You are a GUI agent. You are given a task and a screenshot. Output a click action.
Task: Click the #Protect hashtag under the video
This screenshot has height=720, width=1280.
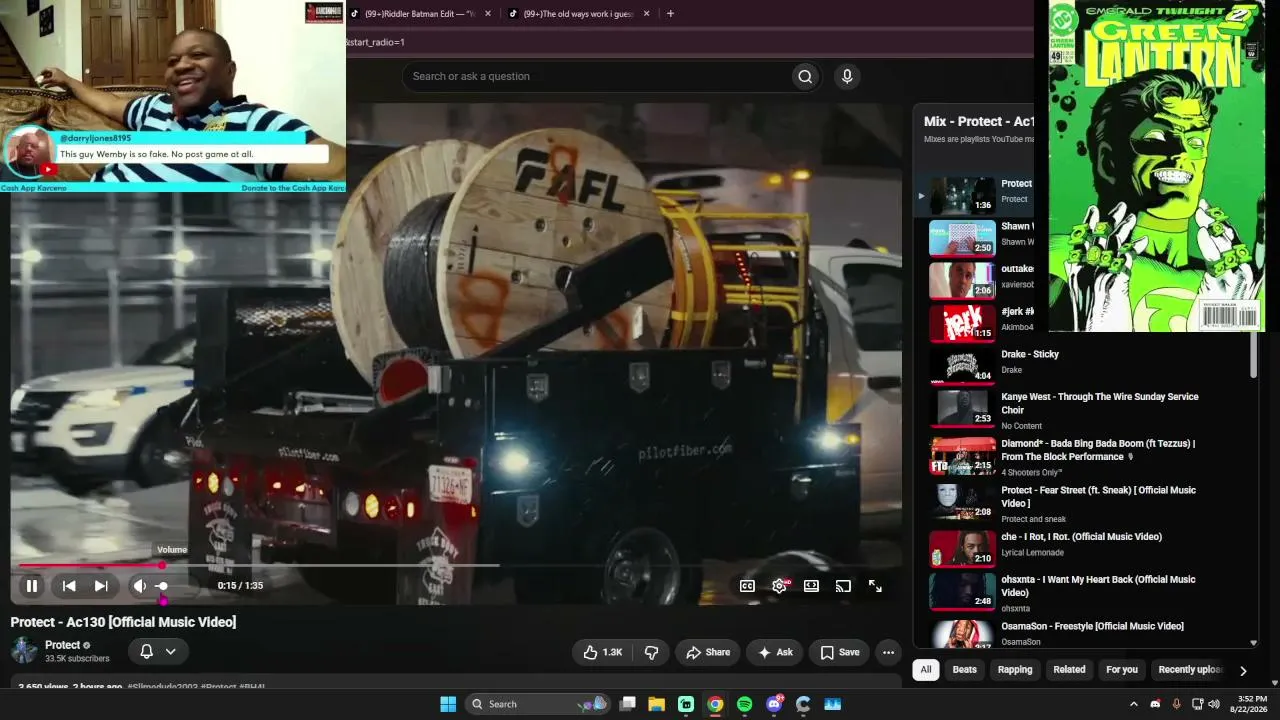pyautogui.click(x=218, y=687)
